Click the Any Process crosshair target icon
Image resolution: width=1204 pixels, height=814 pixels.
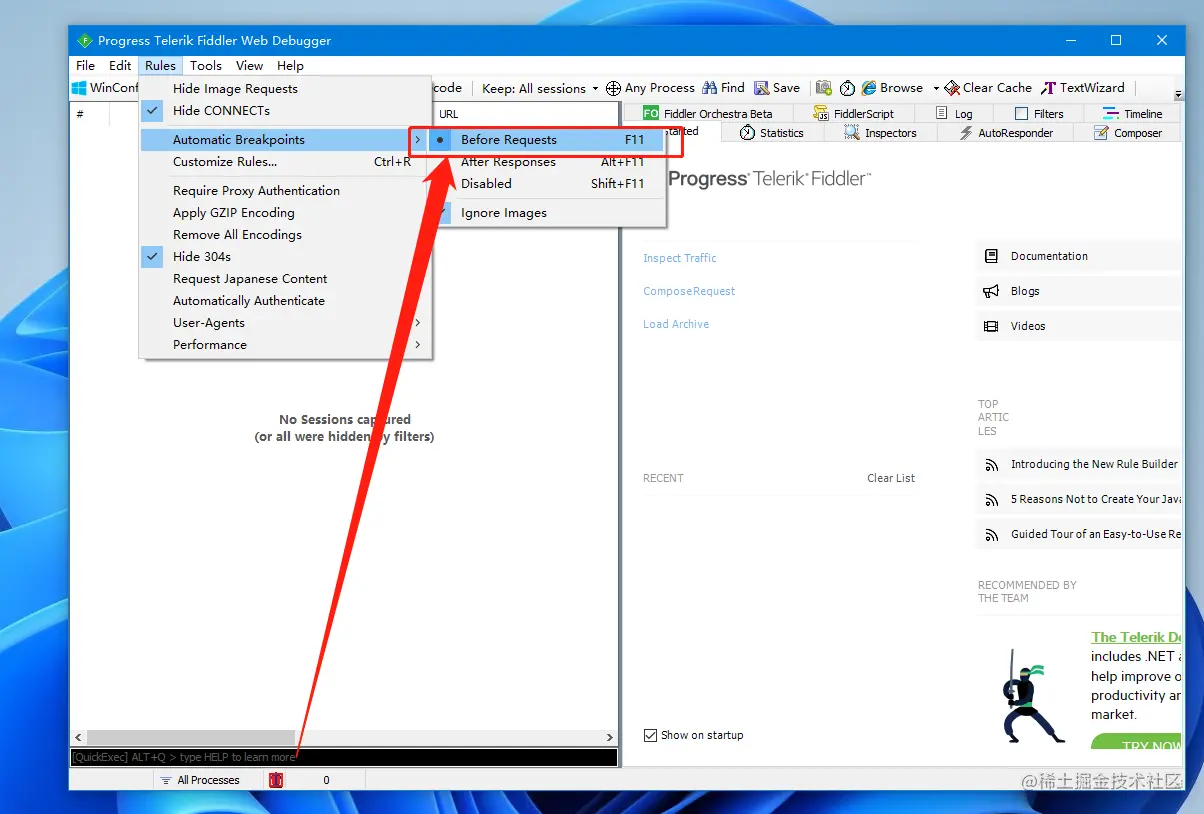(x=613, y=88)
